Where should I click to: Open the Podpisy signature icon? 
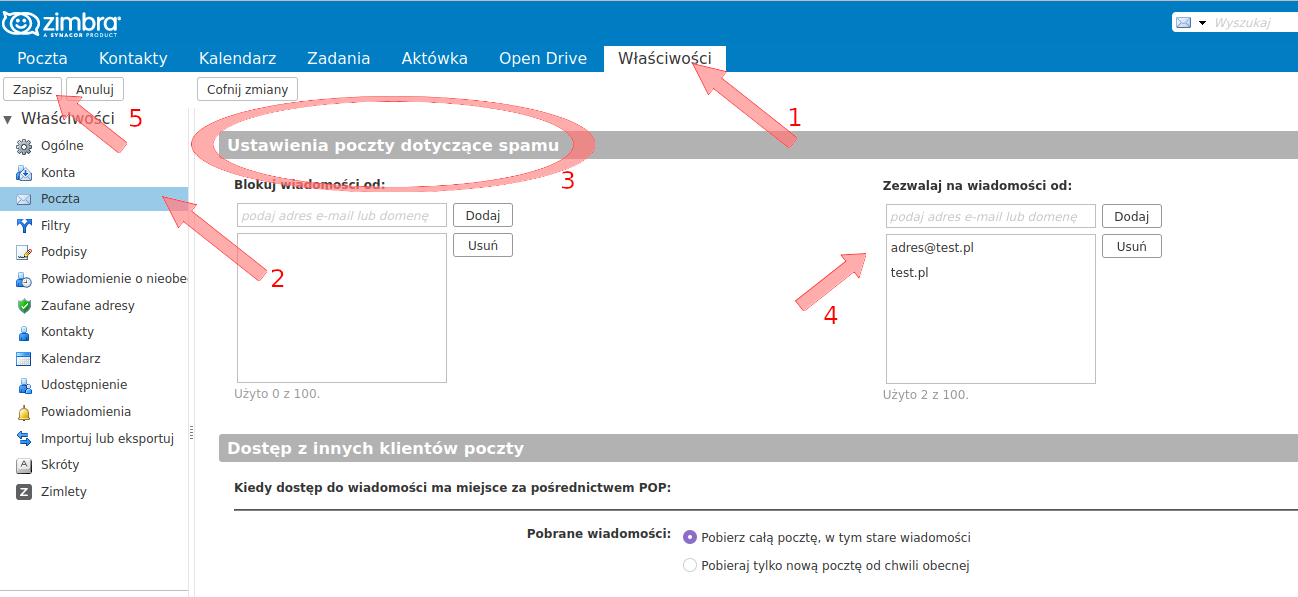[24, 252]
